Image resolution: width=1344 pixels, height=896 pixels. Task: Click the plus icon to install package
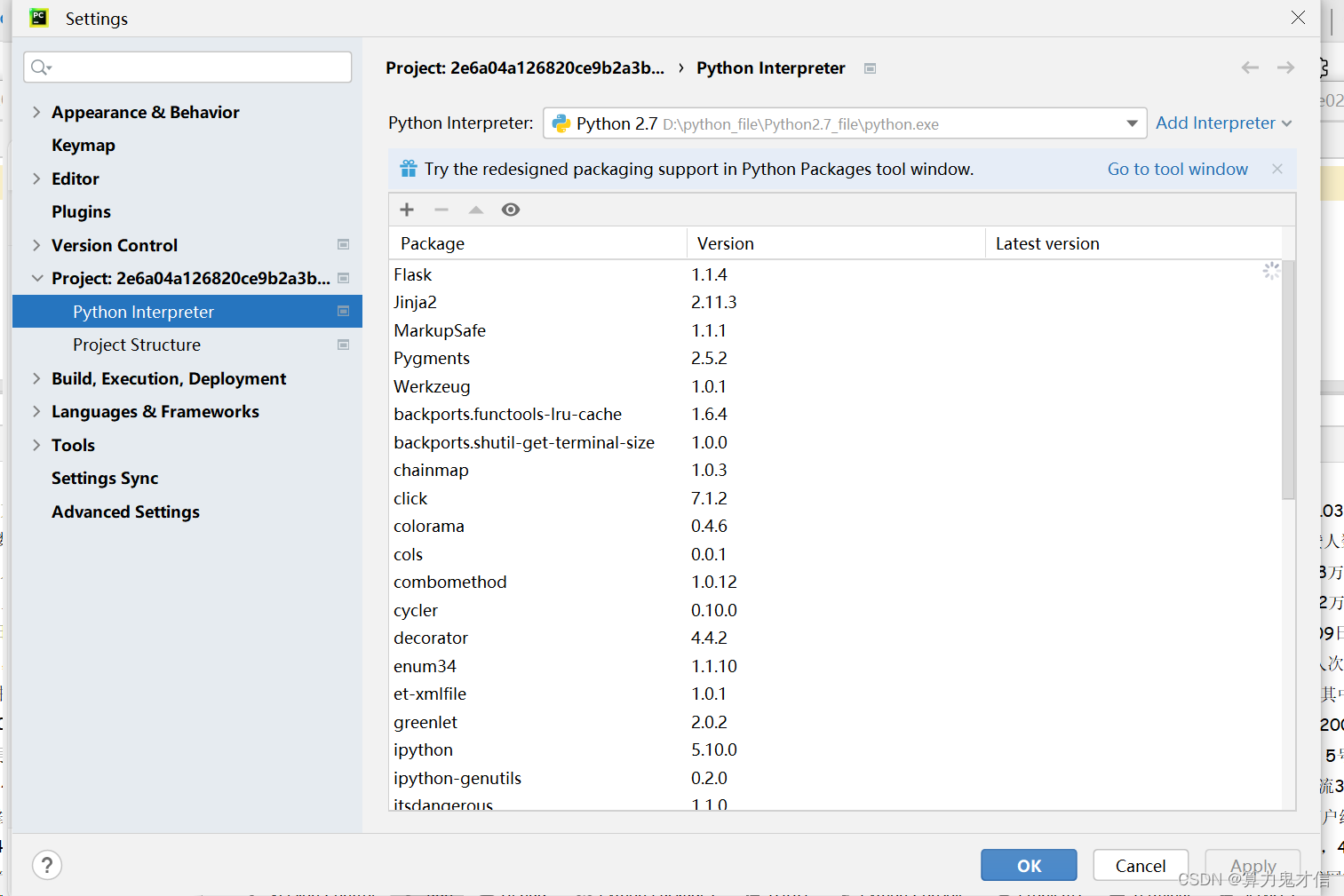tap(407, 210)
